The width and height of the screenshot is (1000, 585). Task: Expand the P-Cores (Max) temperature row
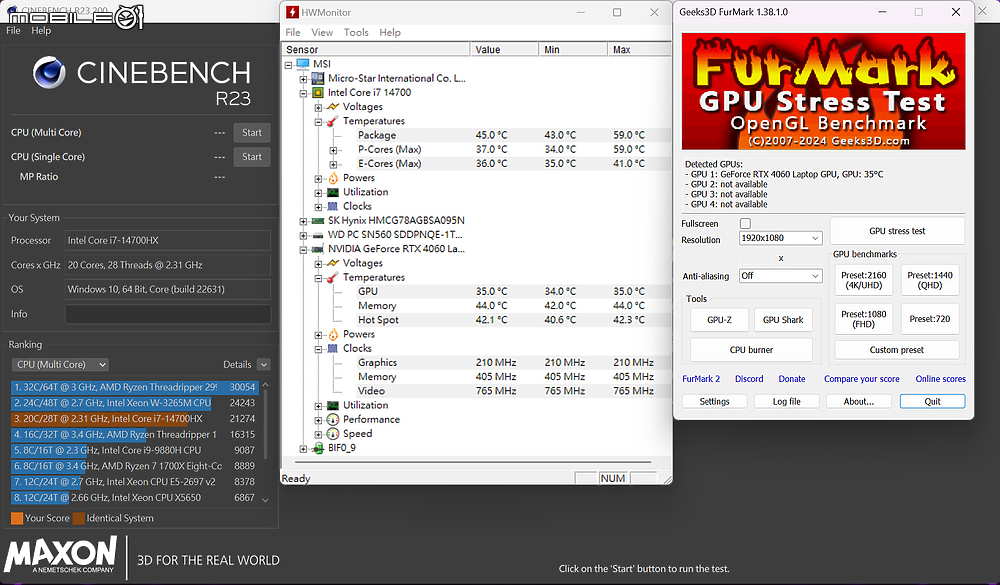coord(333,150)
